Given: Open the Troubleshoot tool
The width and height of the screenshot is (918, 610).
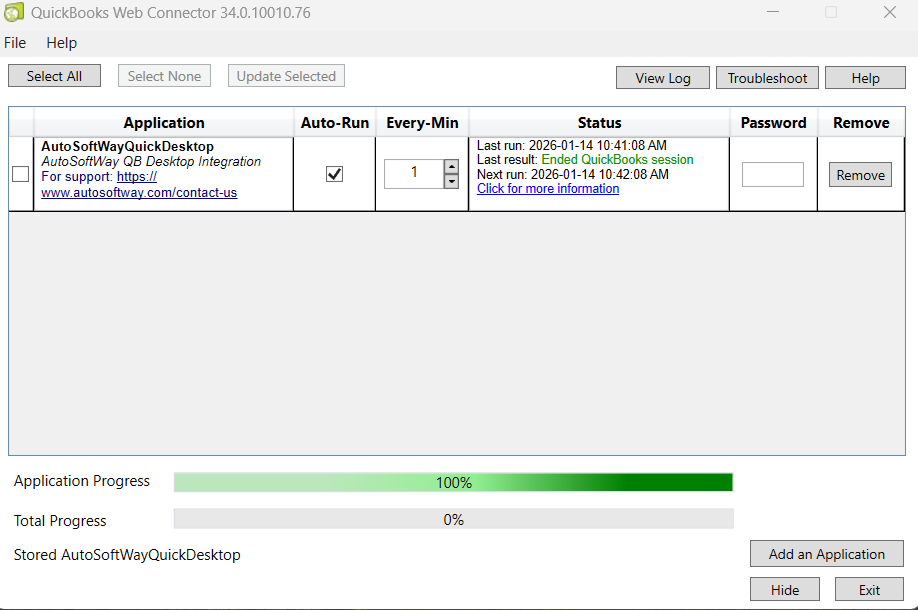Looking at the screenshot, I should (x=767, y=78).
